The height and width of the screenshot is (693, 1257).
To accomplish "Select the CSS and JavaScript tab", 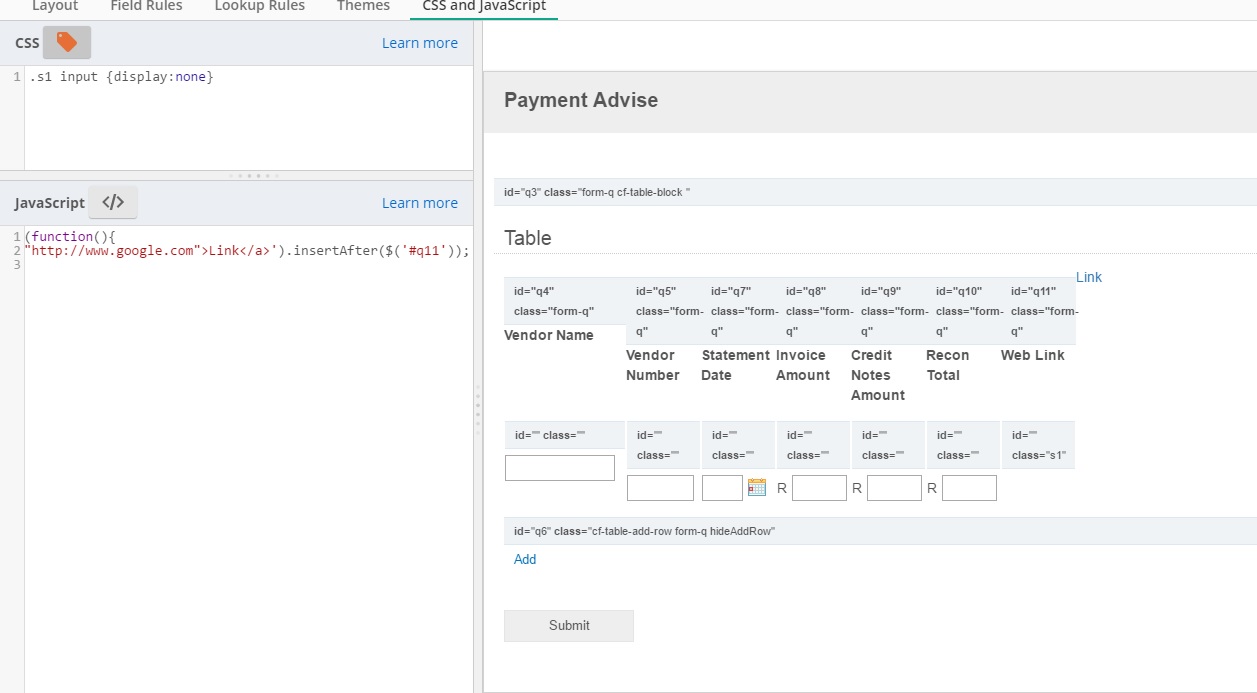I will tap(484, 7).
